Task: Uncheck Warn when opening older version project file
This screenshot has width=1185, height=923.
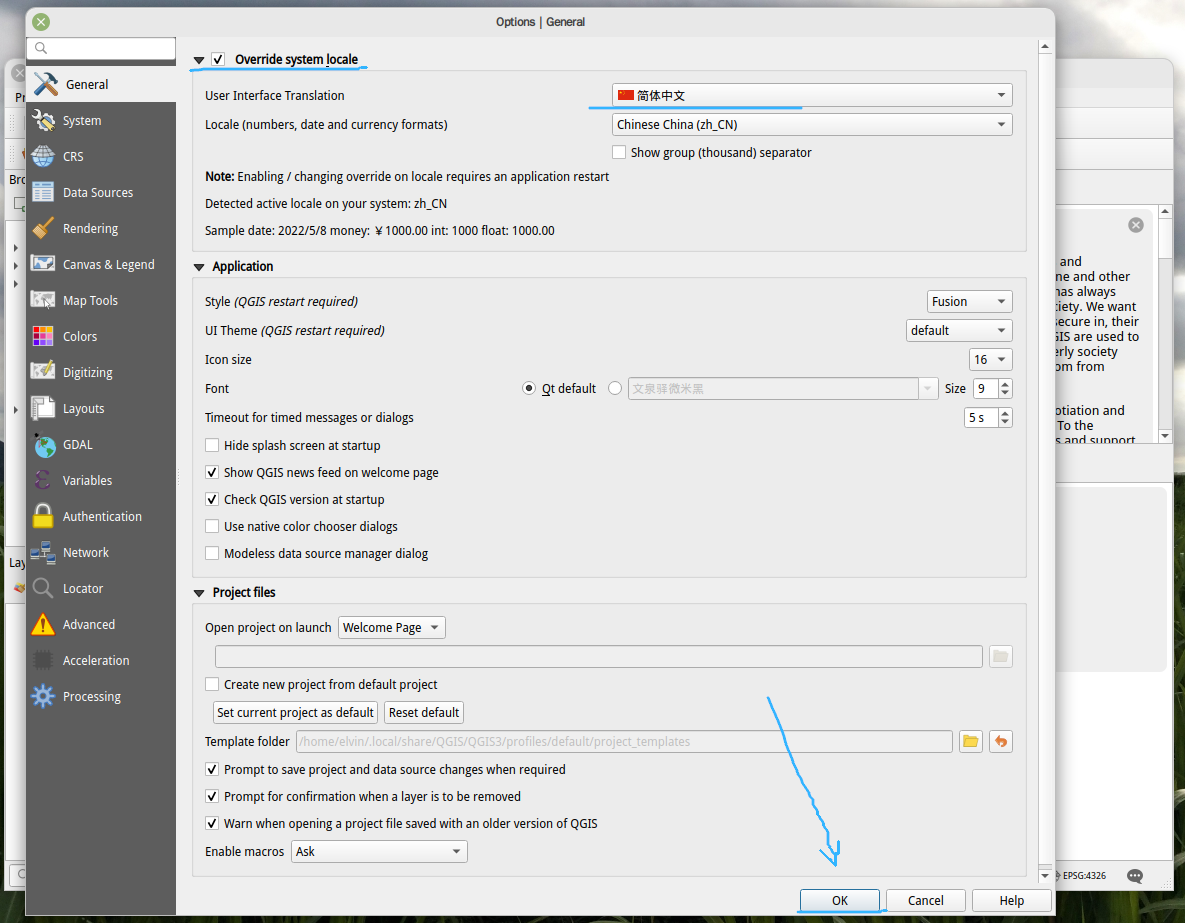Action: 212,823
